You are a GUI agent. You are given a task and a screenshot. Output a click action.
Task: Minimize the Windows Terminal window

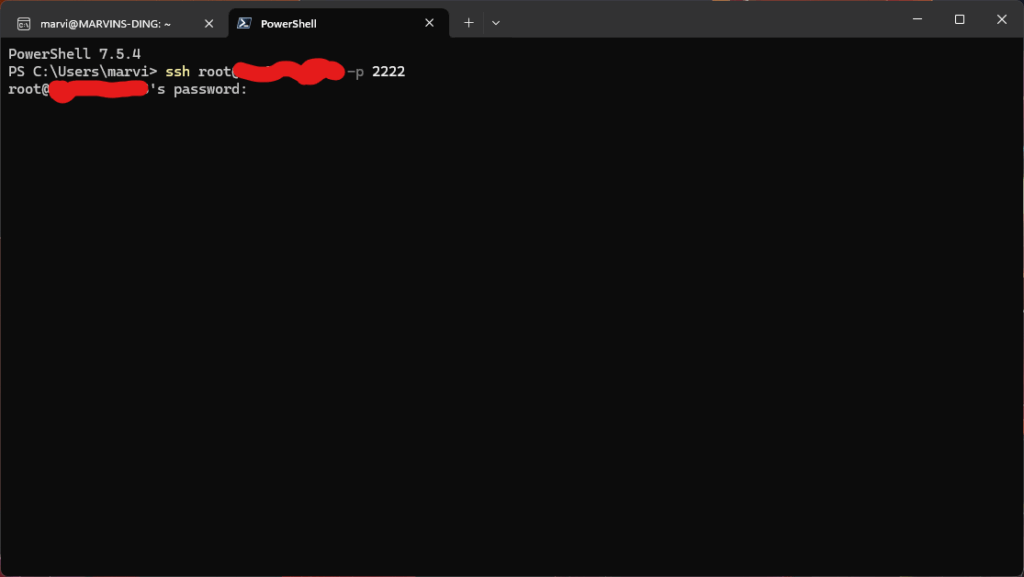pos(916,18)
